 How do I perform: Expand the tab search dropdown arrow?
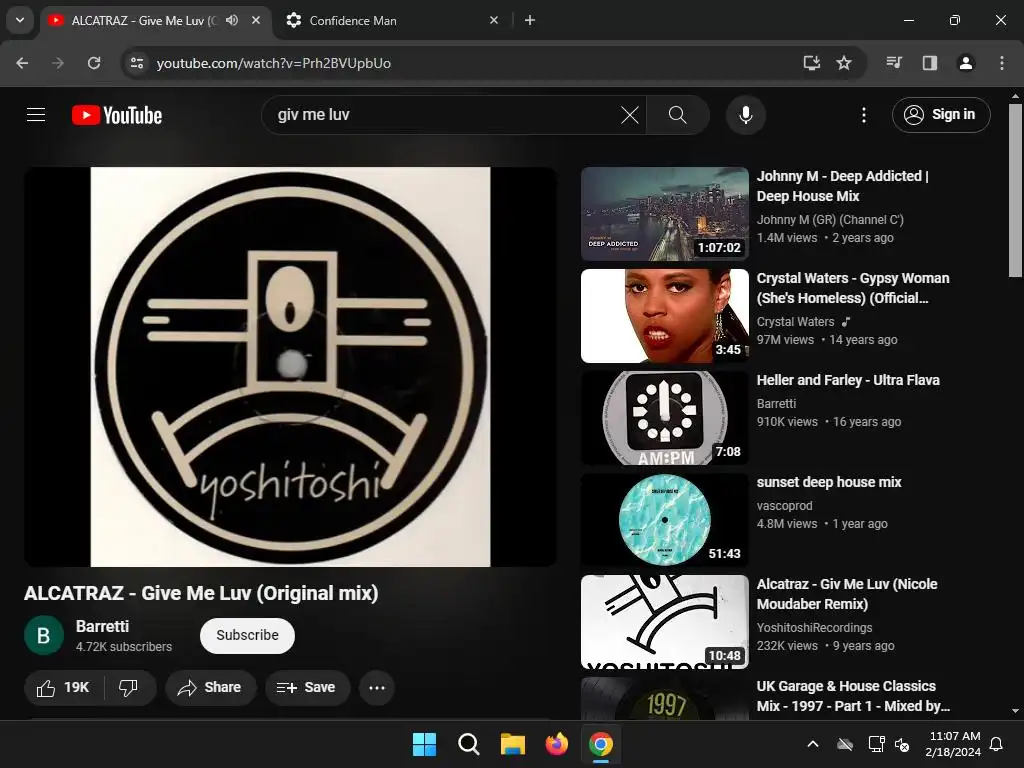point(20,20)
